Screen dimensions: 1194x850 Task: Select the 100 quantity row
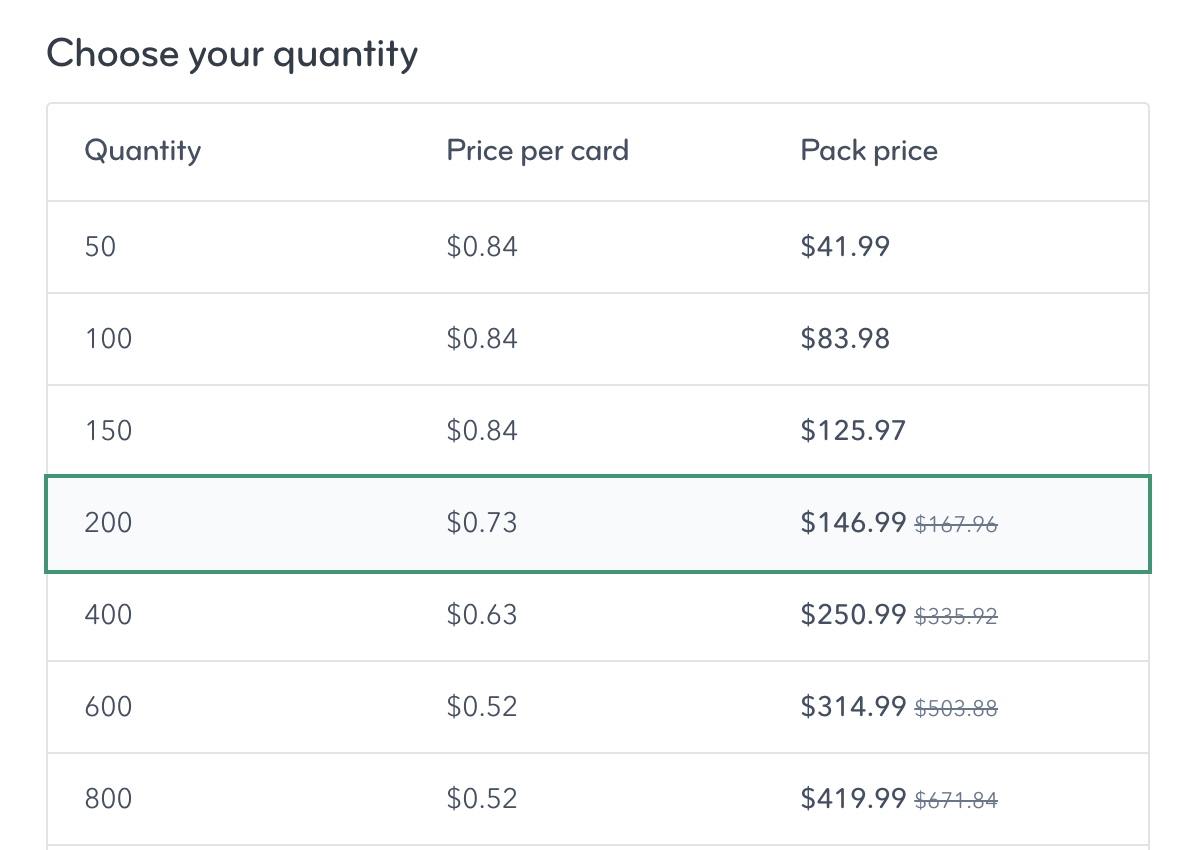[x=108, y=339]
